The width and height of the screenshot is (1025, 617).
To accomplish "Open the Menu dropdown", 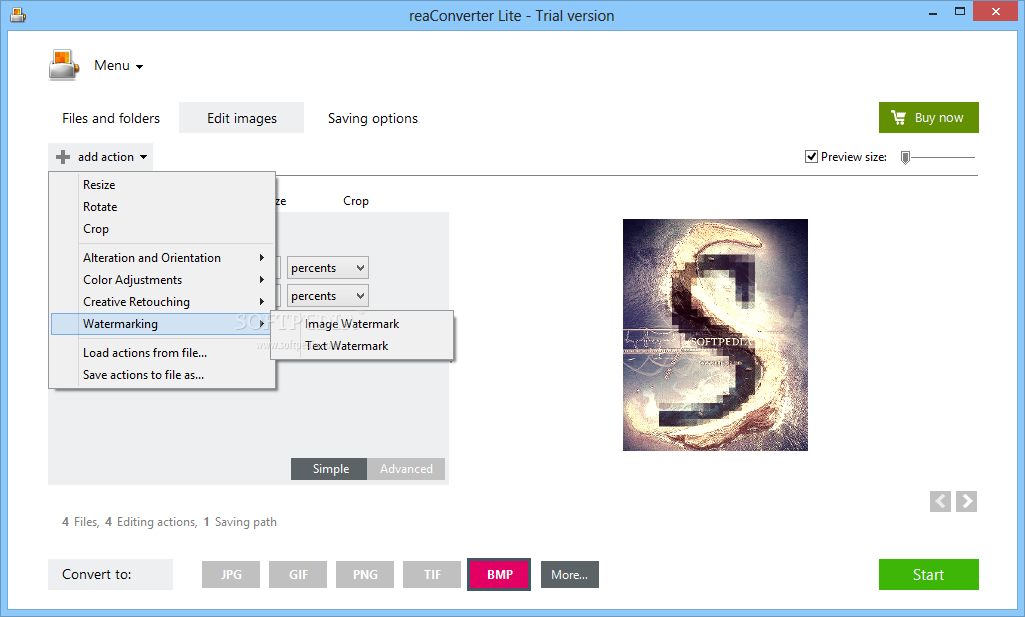I will pyautogui.click(x=118, y=65).
